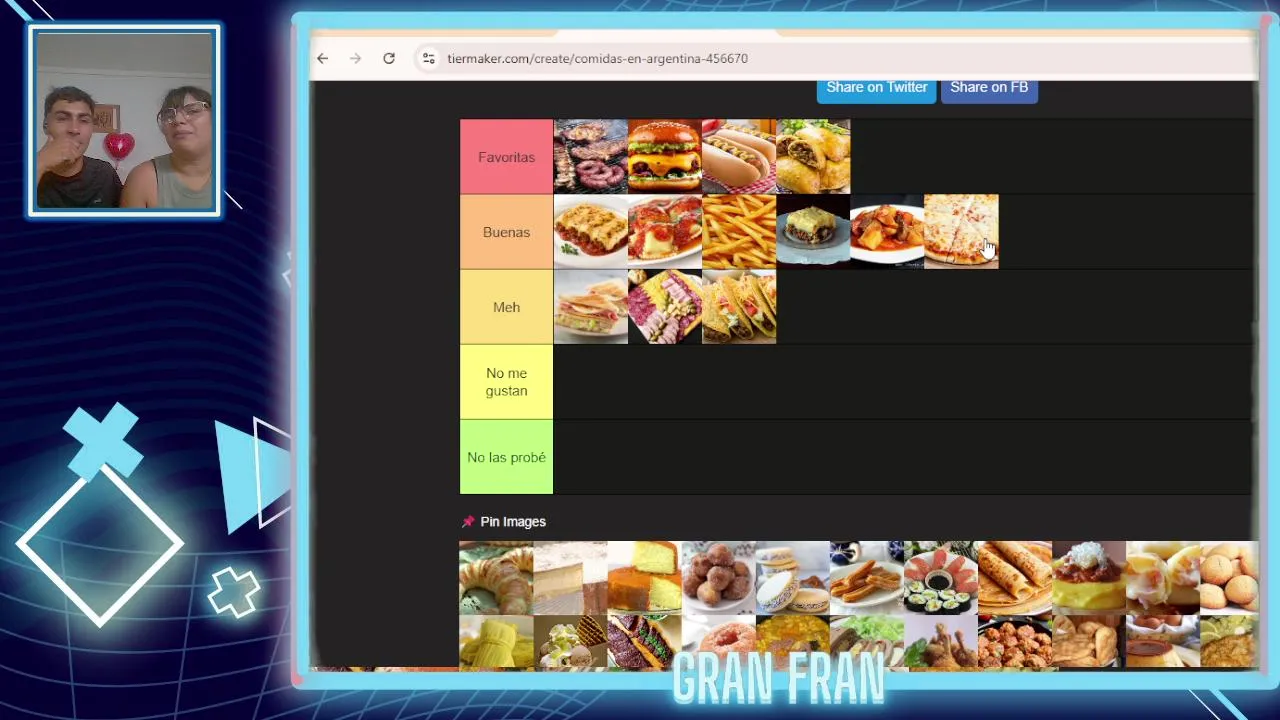Open site information icon in address bar
Screen dimensions: 1280x720
pyautogui.click(x=428, y=59)
